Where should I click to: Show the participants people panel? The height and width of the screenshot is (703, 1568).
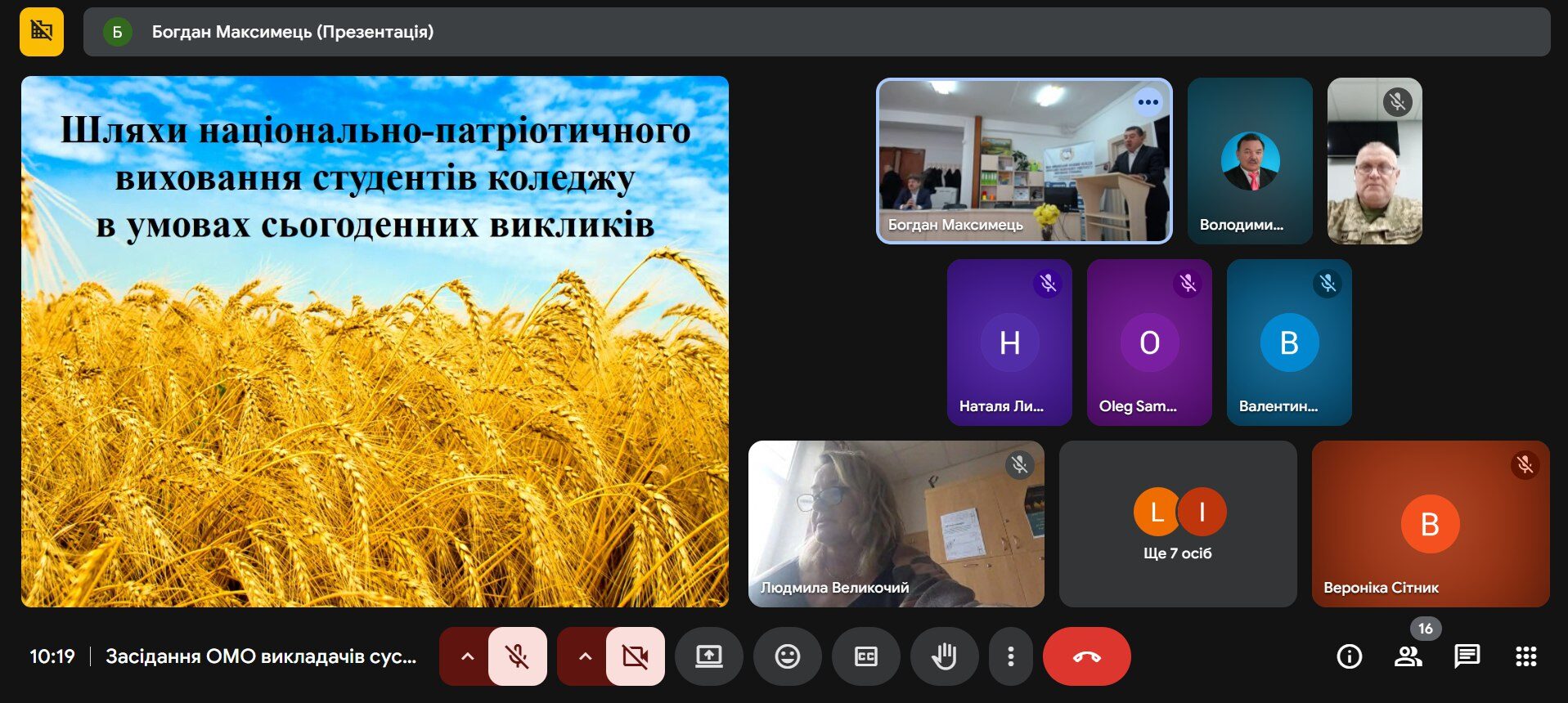pyautogui.click(x=1408, y=656)
